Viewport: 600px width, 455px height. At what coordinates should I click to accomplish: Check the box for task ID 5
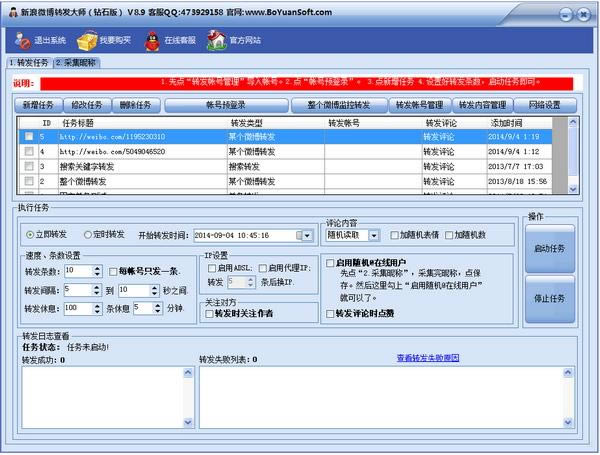(29, 136)
